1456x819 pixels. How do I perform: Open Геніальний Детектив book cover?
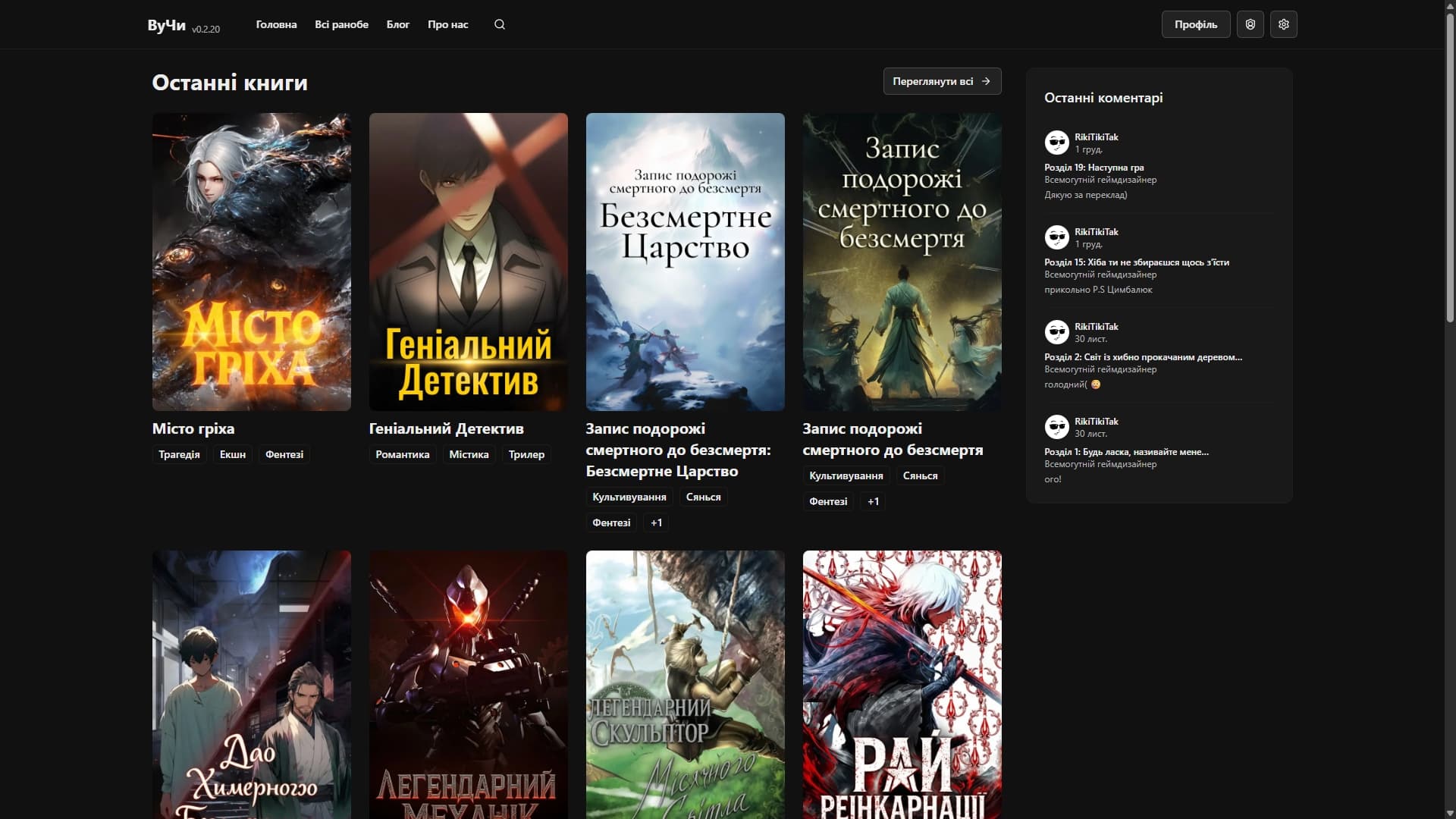[x=469, y=262]
